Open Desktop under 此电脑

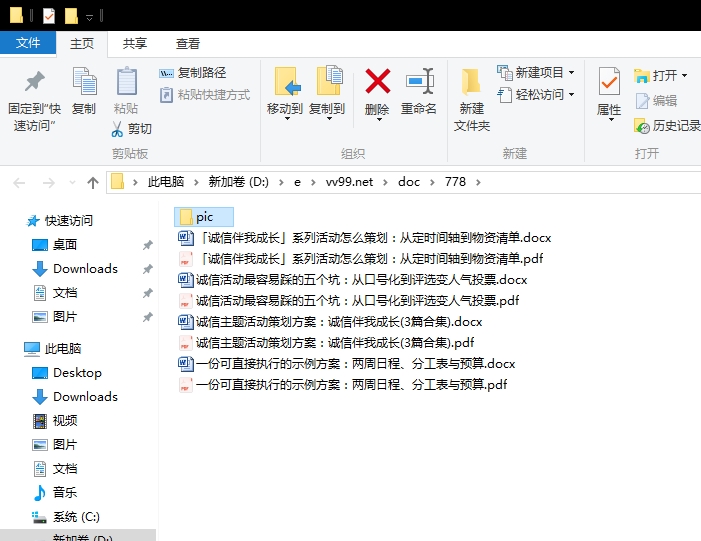coord(67,373)
